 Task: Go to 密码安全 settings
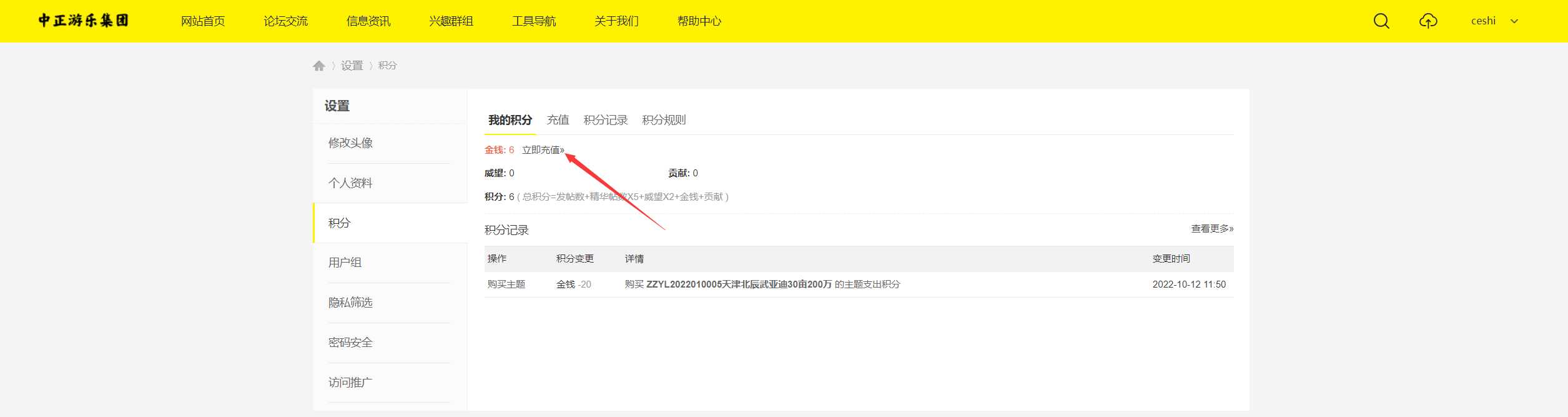pyautogui.click(x=350, y=343)
